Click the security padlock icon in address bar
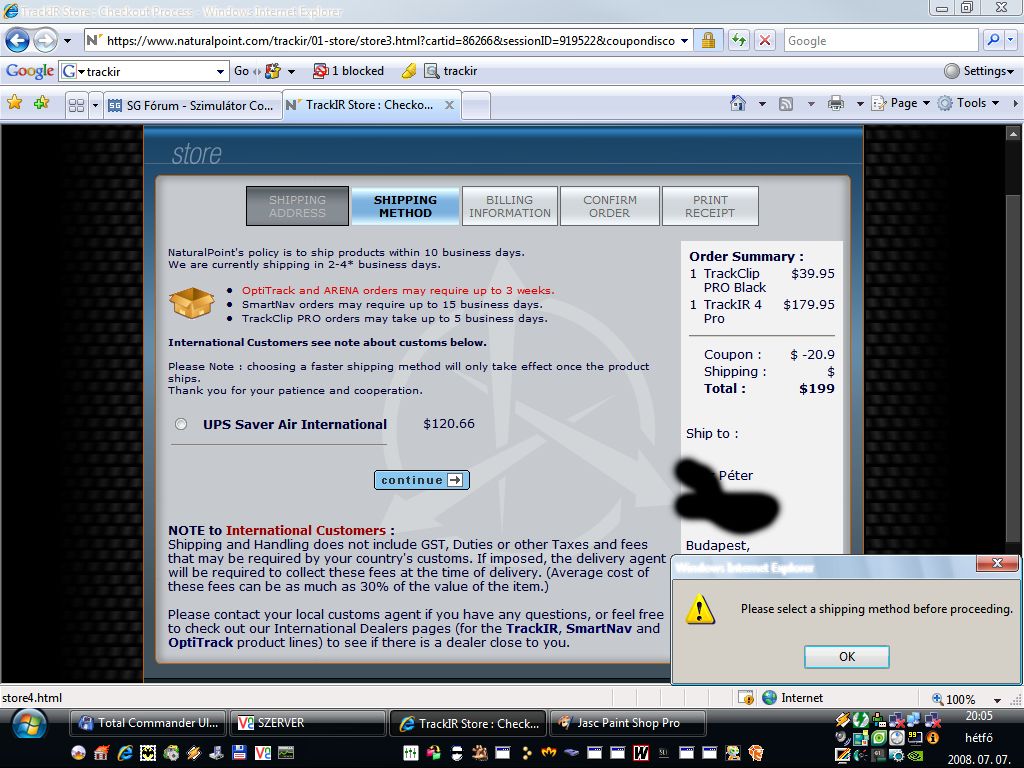Viewport: 1024px width, 768px height. 708,41
